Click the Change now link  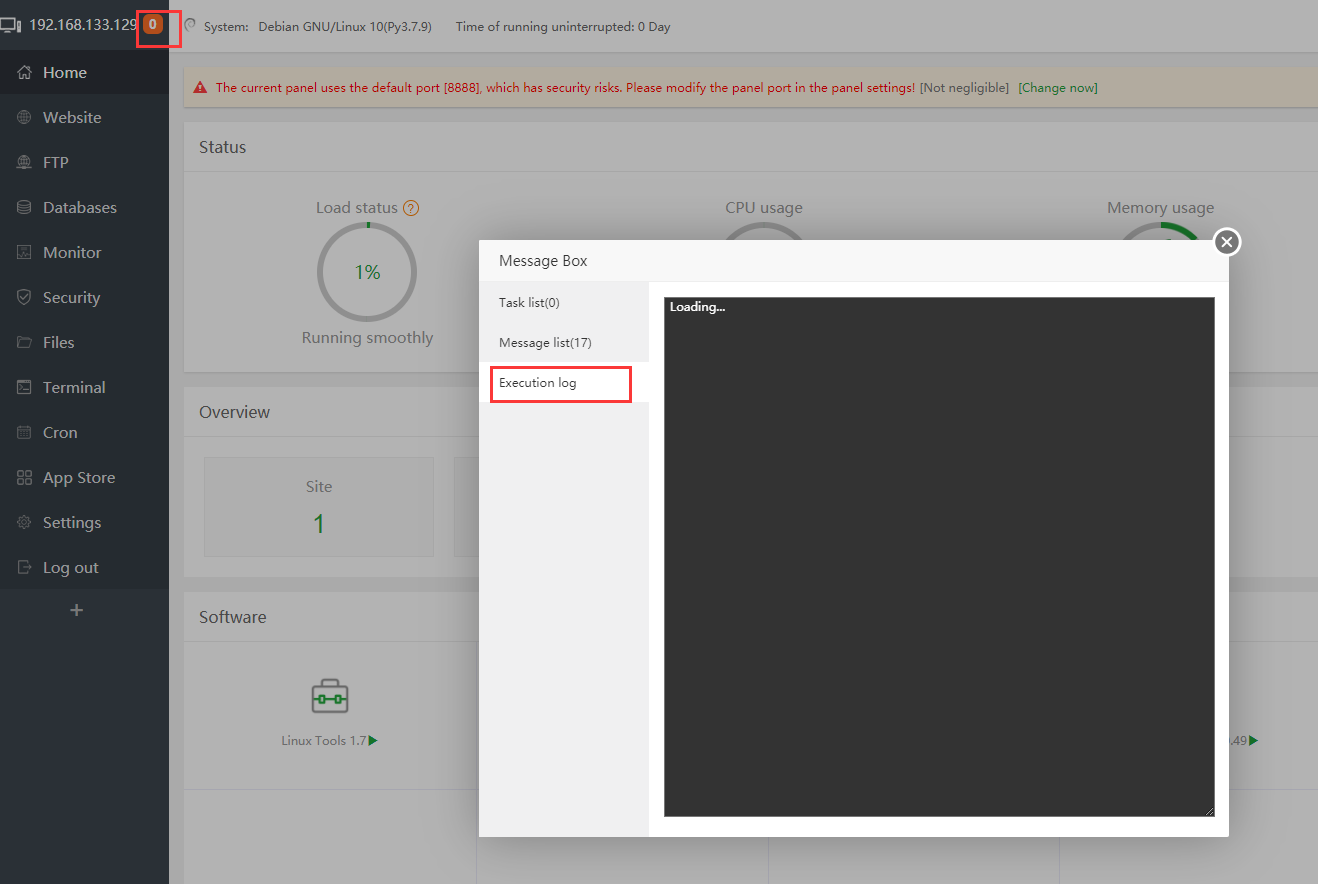[x=1057, y=88]
